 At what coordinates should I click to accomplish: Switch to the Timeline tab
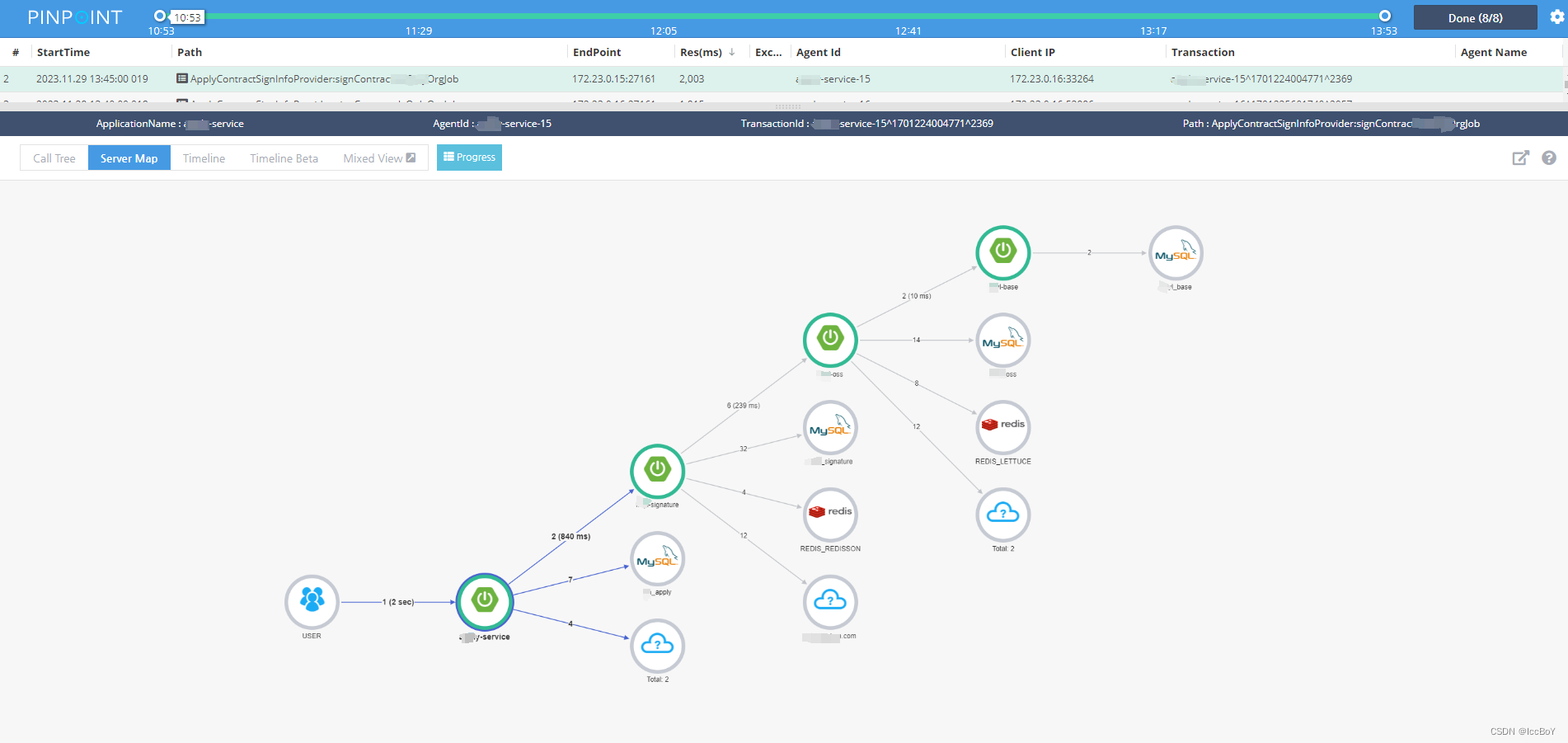[x=204, y=158]
